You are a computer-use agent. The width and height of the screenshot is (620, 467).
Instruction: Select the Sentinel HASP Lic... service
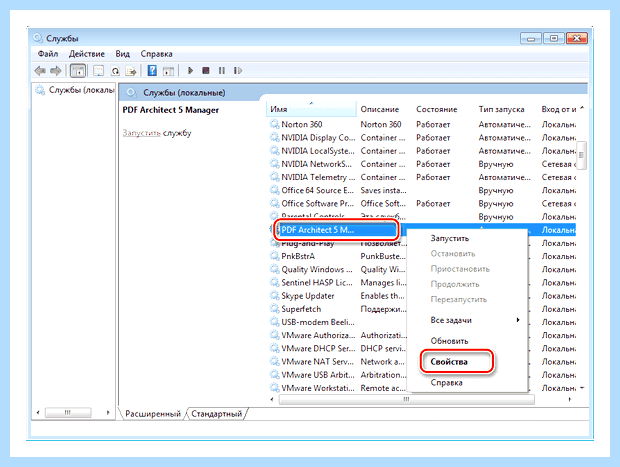tap(317, 282)
